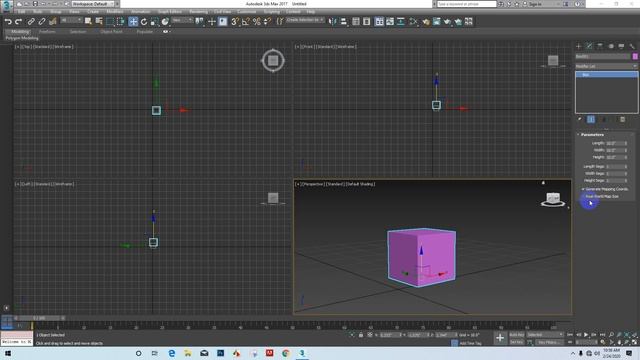The width and height of the screenshot is (640, 360).
Task: Switch to the Object Paint ribbon tab
Action: pyautogui.click(x=111, y=31)
